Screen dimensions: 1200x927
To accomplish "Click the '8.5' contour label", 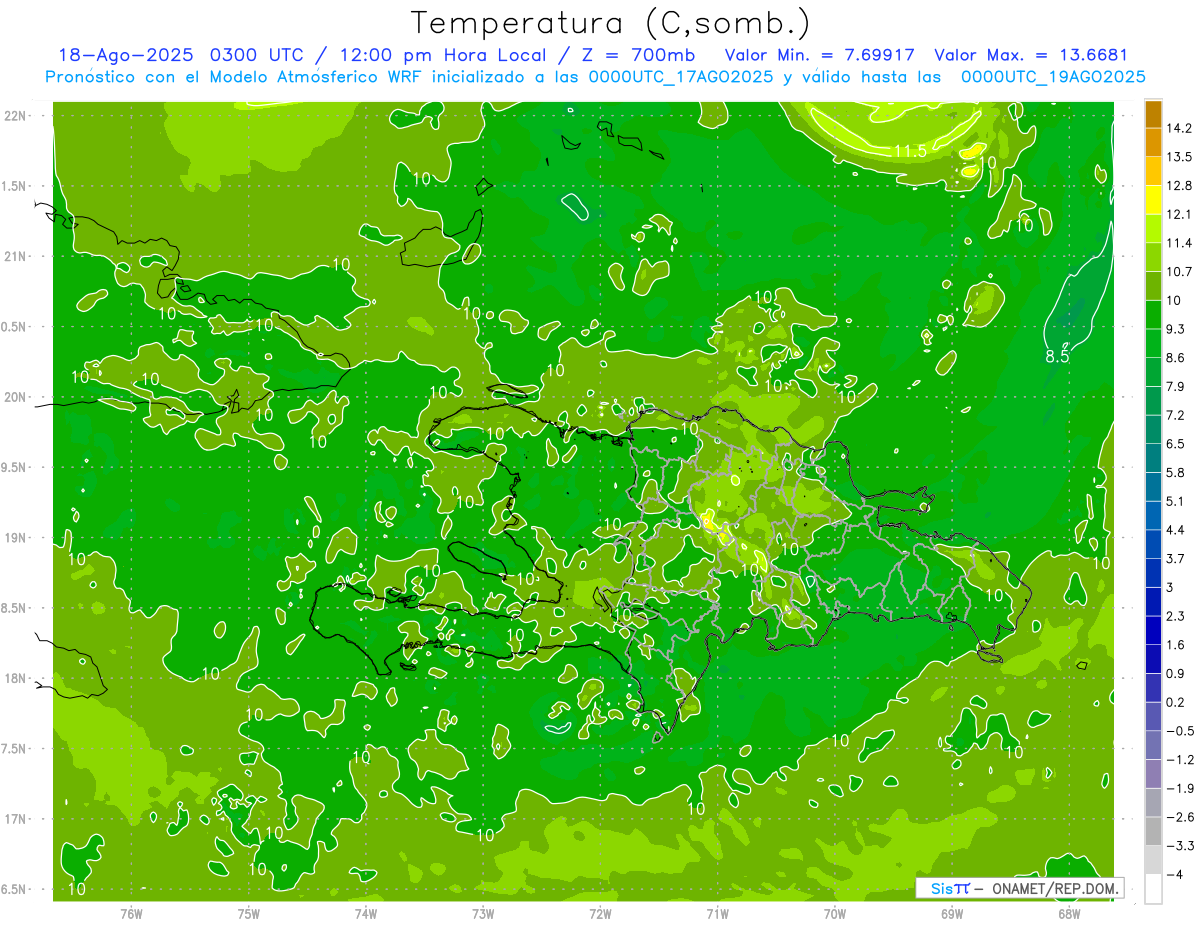I will [1058, 355].
